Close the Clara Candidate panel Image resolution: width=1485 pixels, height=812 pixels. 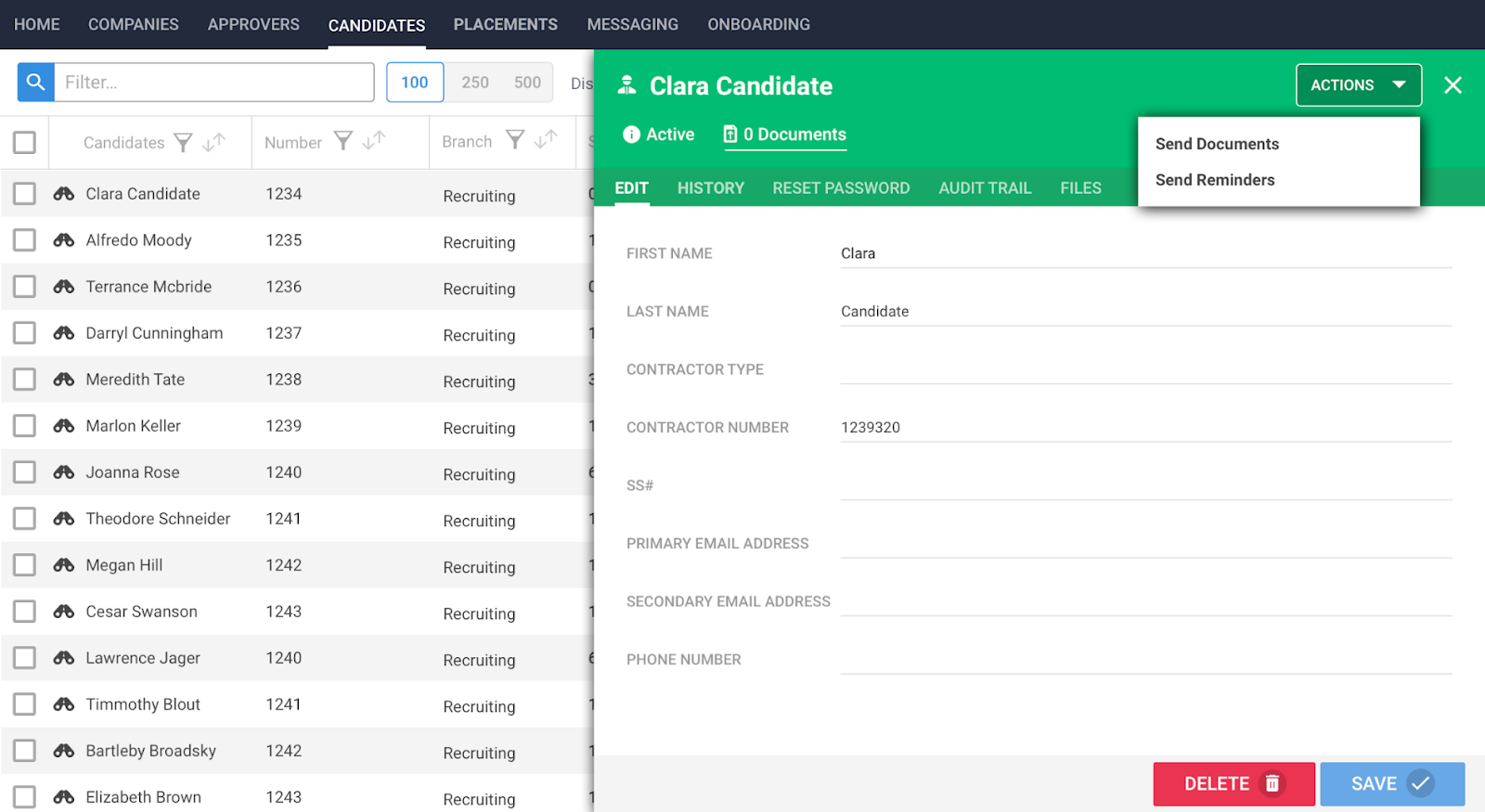1453,85
